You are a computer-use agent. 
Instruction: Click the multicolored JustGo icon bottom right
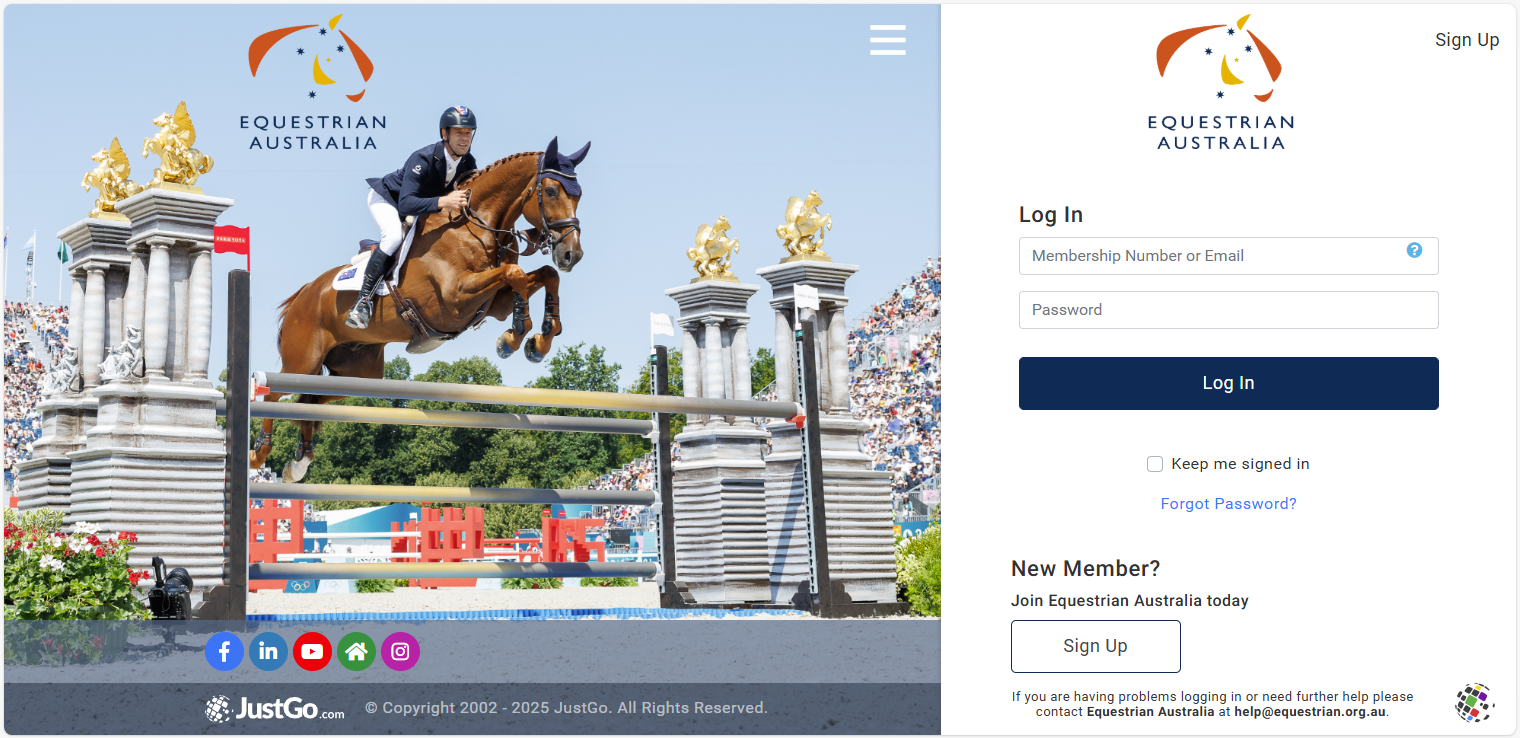(1474, 702)
